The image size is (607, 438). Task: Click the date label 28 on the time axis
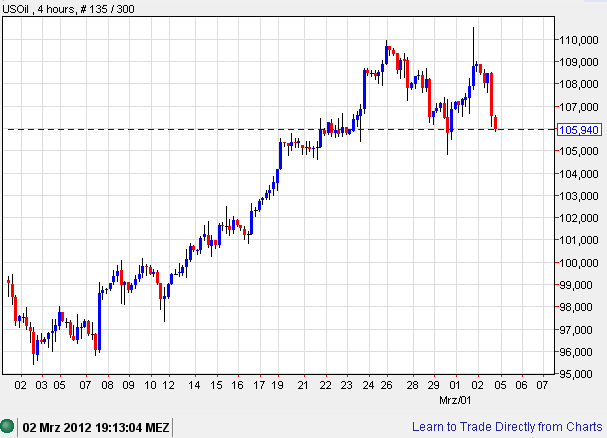point(413,385)
